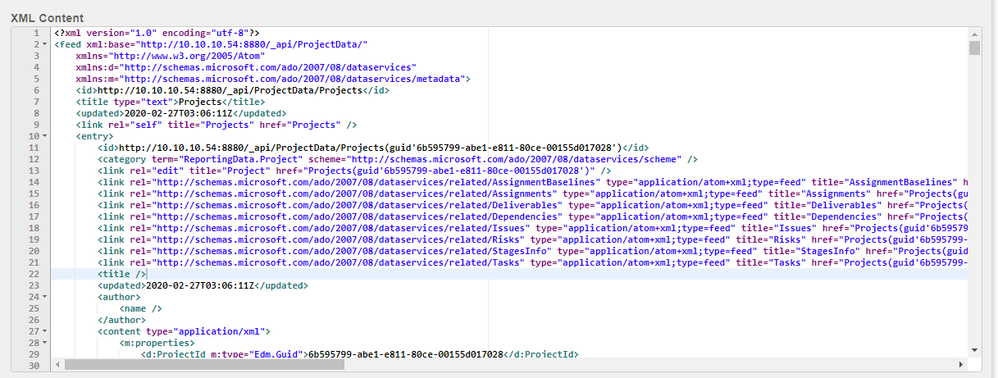Click line number 1 in the gutter
The height and width of the screenshot is (378, 998).
pos(37,32)
